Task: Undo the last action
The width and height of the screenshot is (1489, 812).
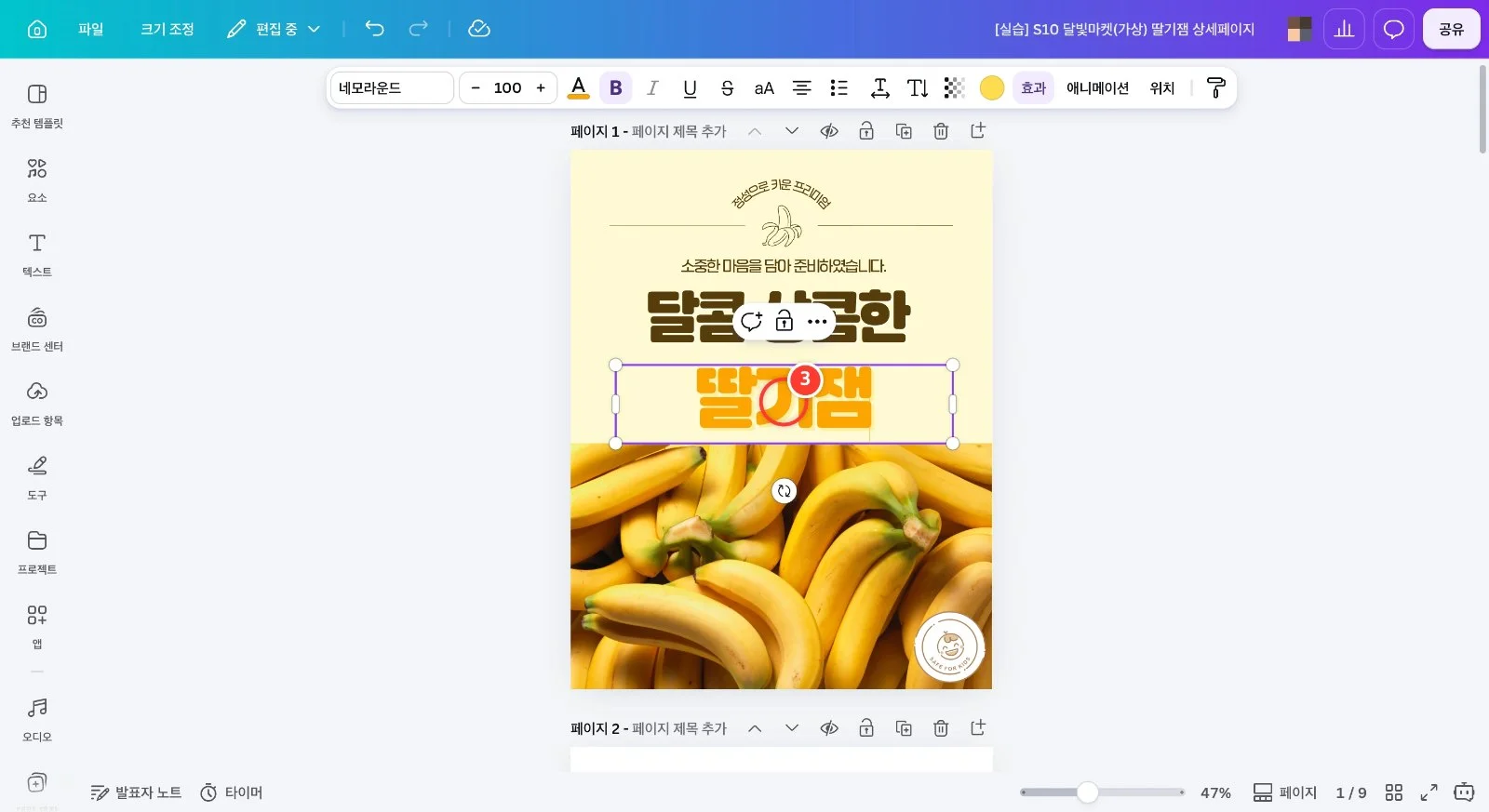Action: (x=374, y=29)
